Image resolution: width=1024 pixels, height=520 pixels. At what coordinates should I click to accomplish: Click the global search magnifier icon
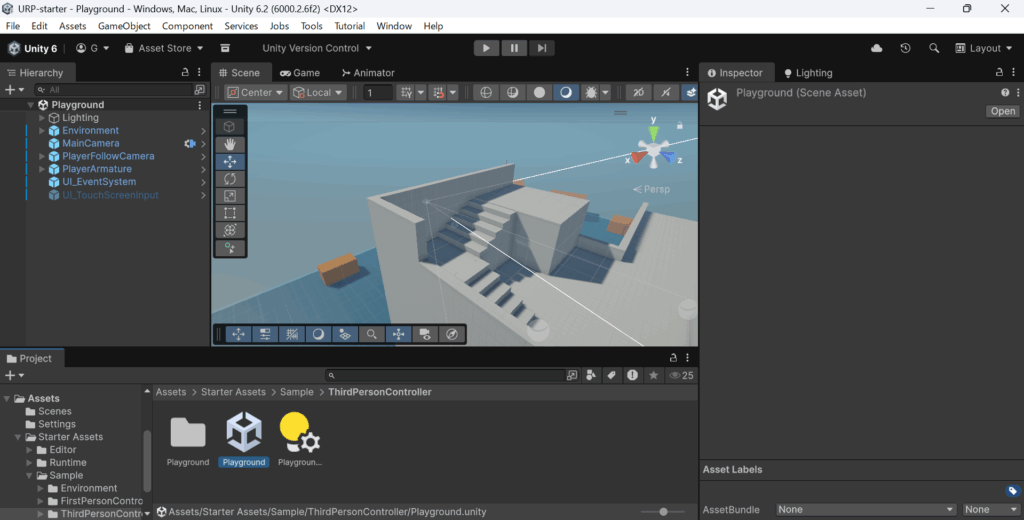point(934,48)
